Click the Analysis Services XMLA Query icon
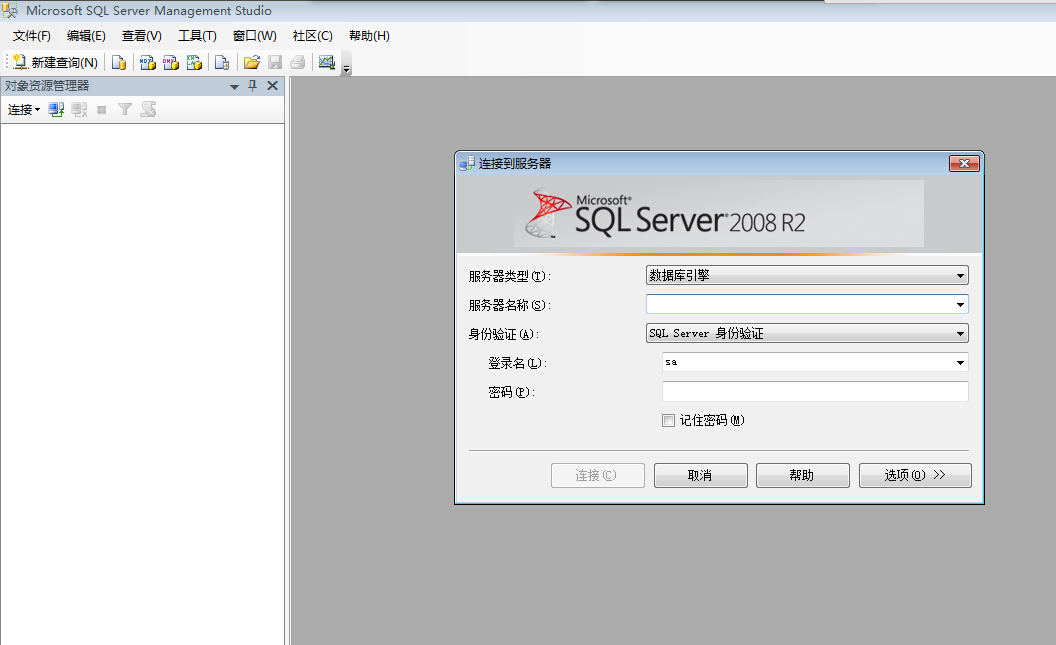Screen dimensions: 1056x645 click(x=195, y=63)
